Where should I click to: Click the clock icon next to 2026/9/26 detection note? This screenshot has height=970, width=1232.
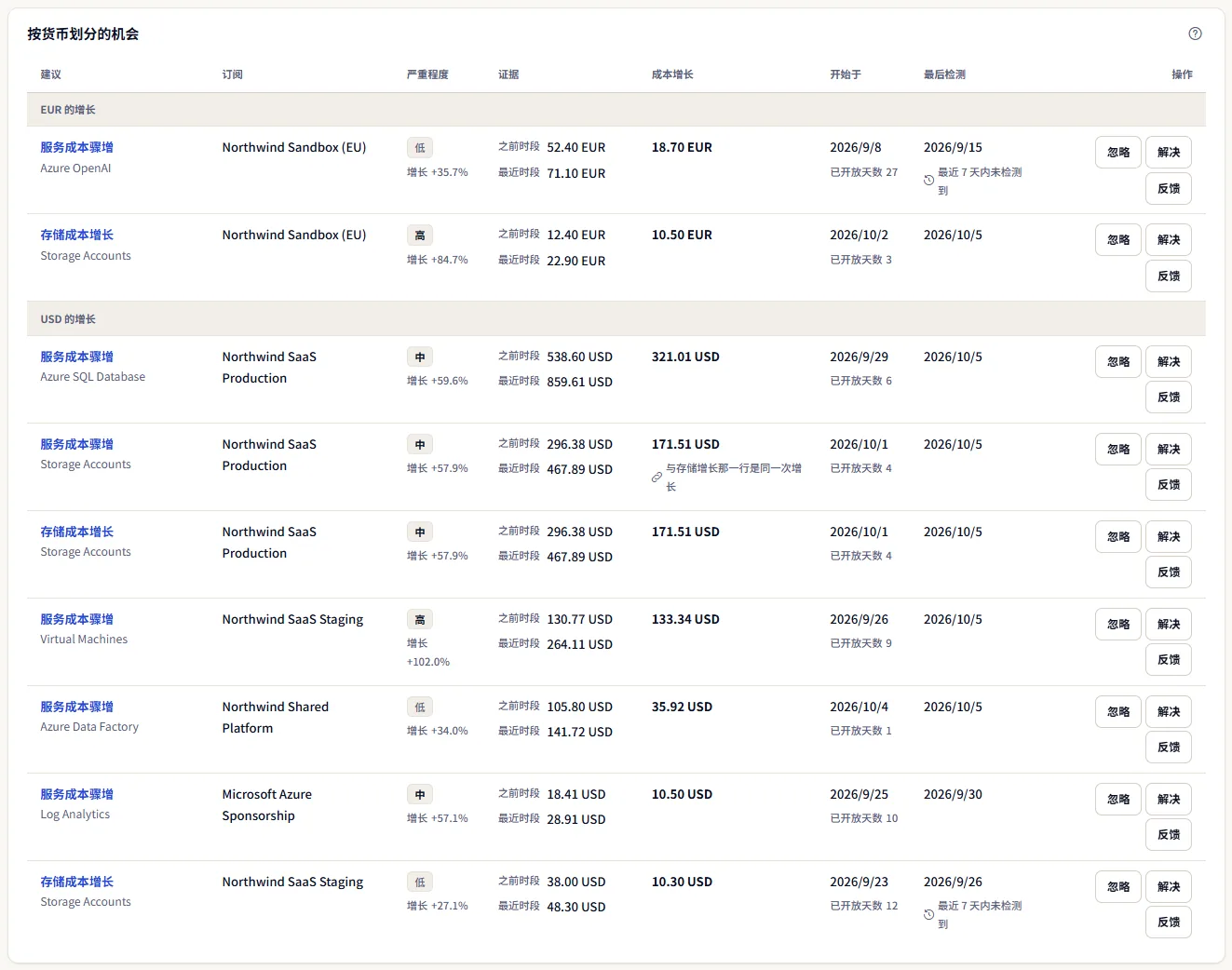pos(928,914)
